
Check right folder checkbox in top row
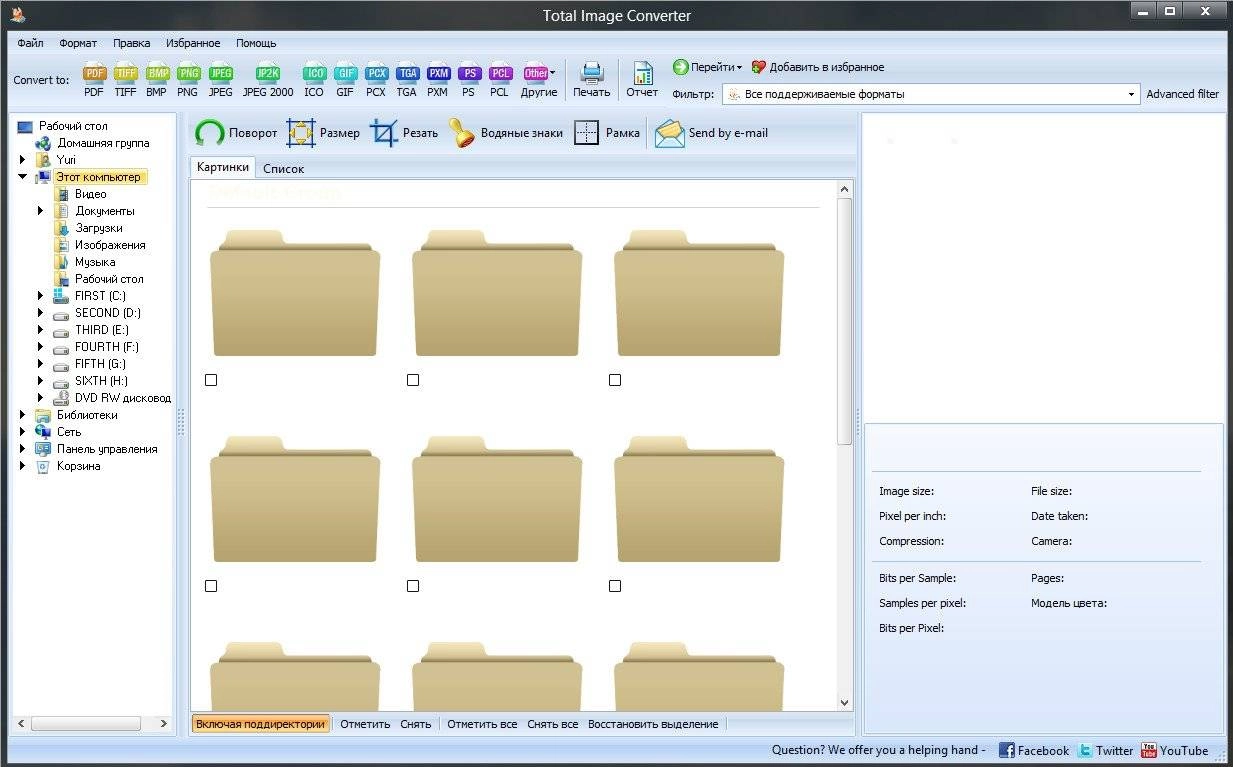pos(615,380)
